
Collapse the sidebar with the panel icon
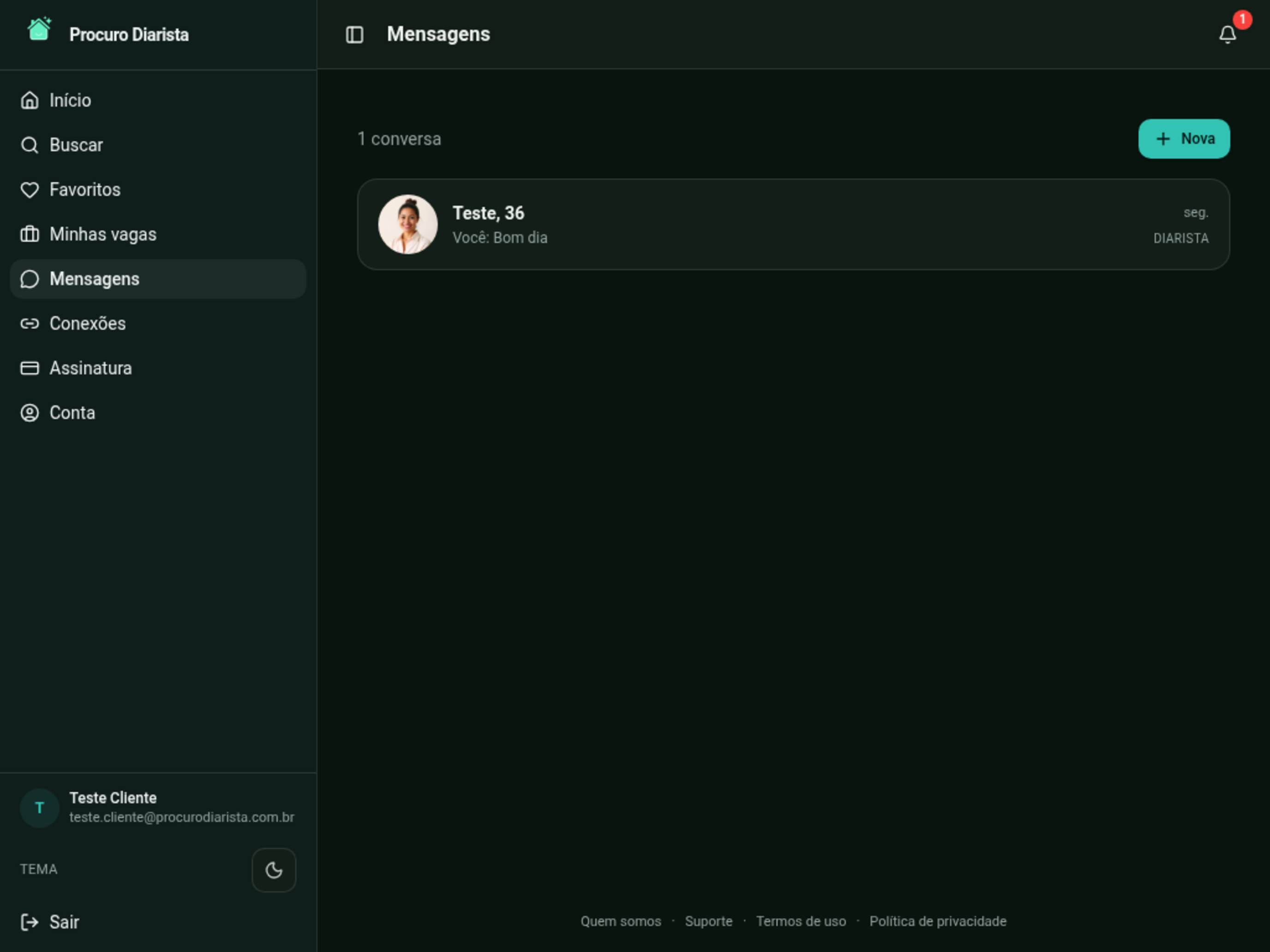[x=355, y=35]
